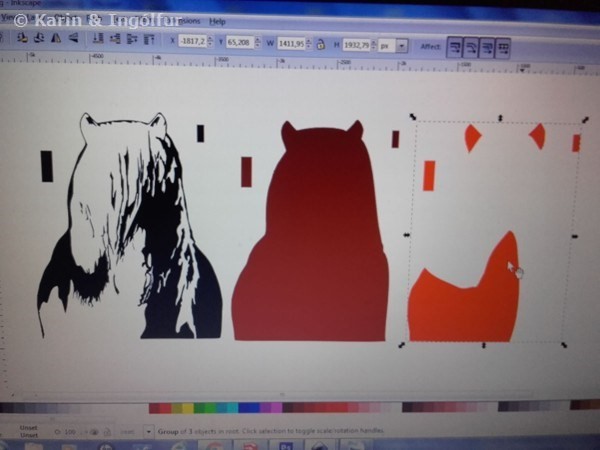Pick the cyan palette swatch
Image resolution: width=600 pixels, height=450 pixels.
pyautogui.click(x=232, y=408)
